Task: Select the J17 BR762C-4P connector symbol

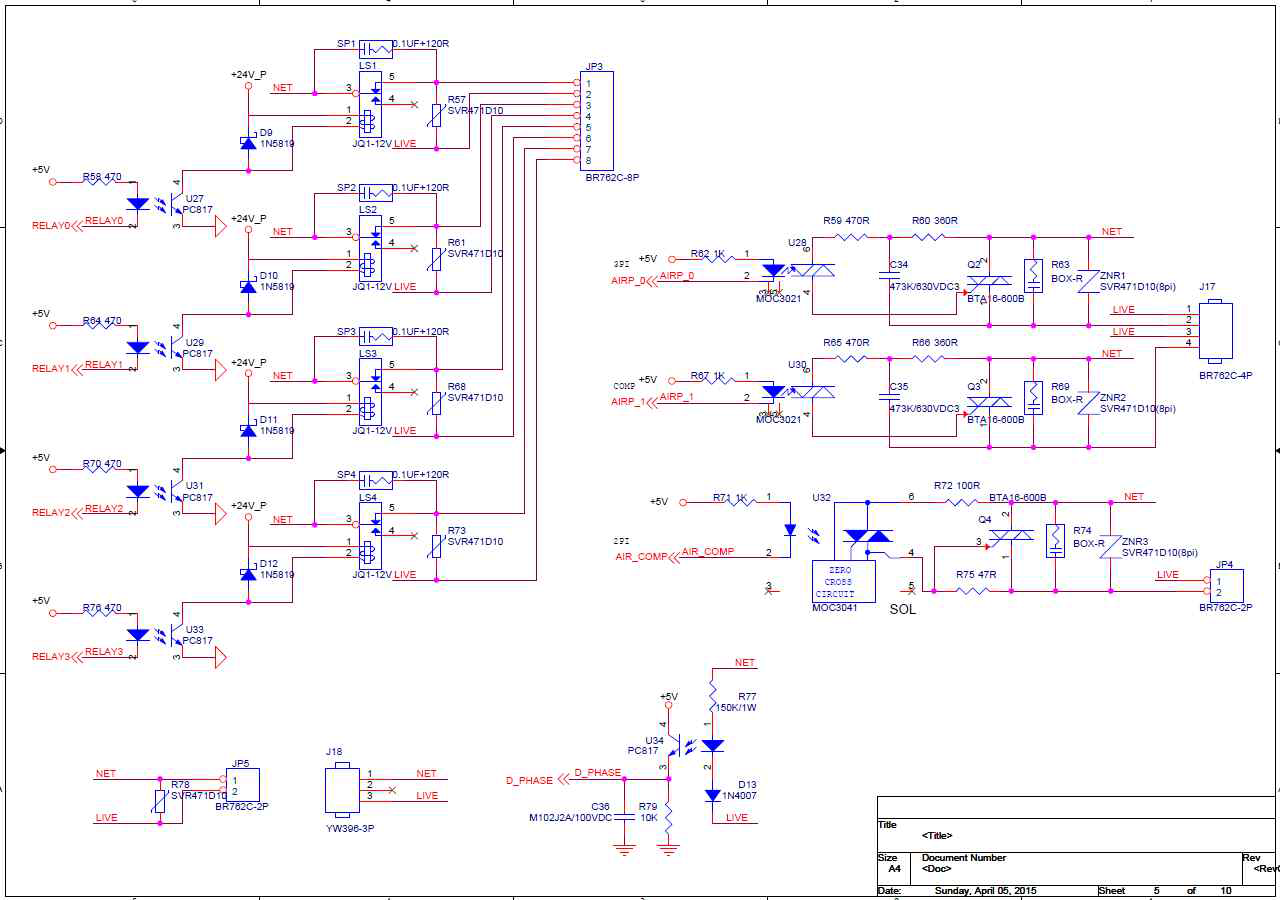Action: coord(1216,331)
